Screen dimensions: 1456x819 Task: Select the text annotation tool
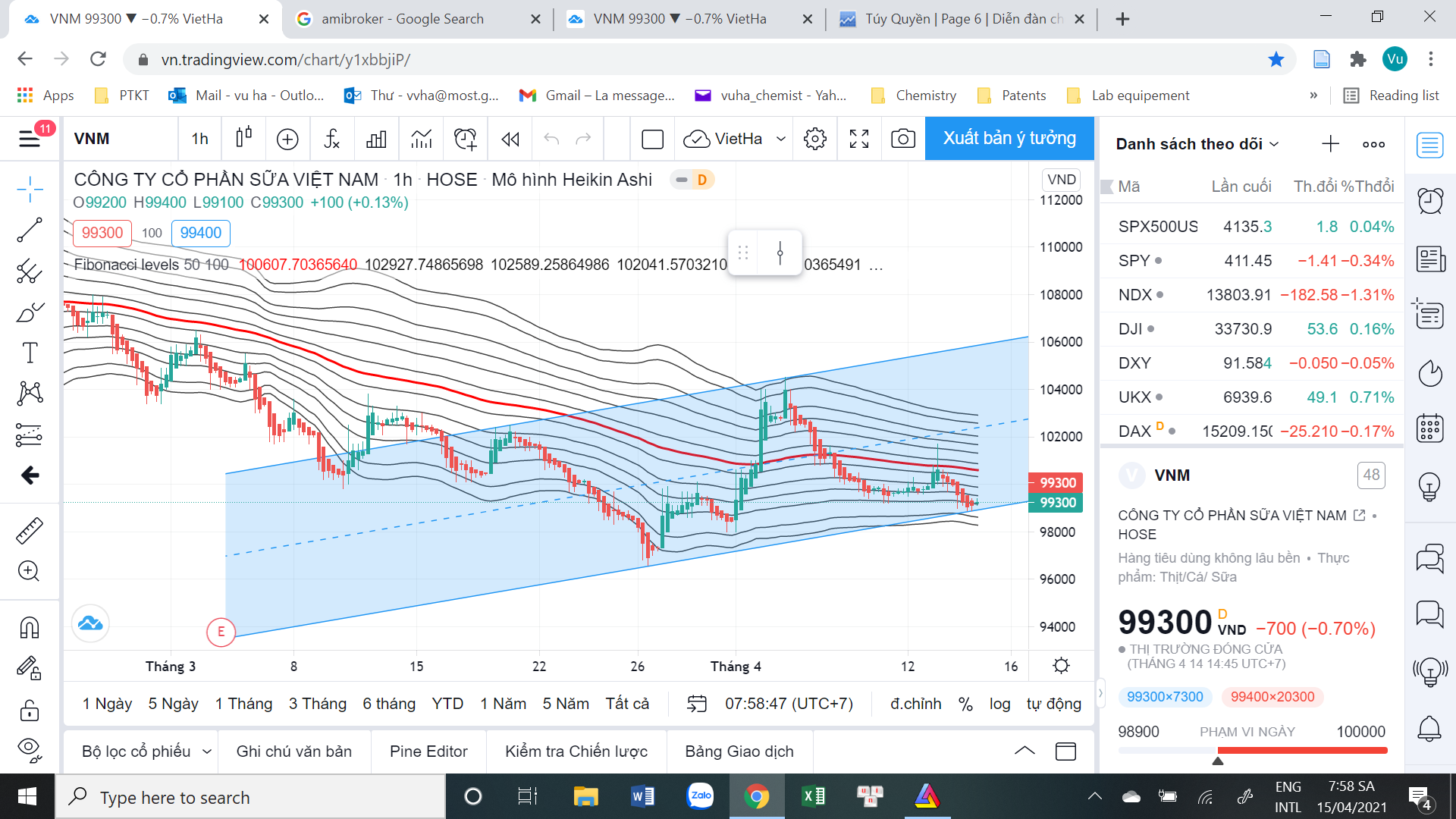(x=30, y=353)
